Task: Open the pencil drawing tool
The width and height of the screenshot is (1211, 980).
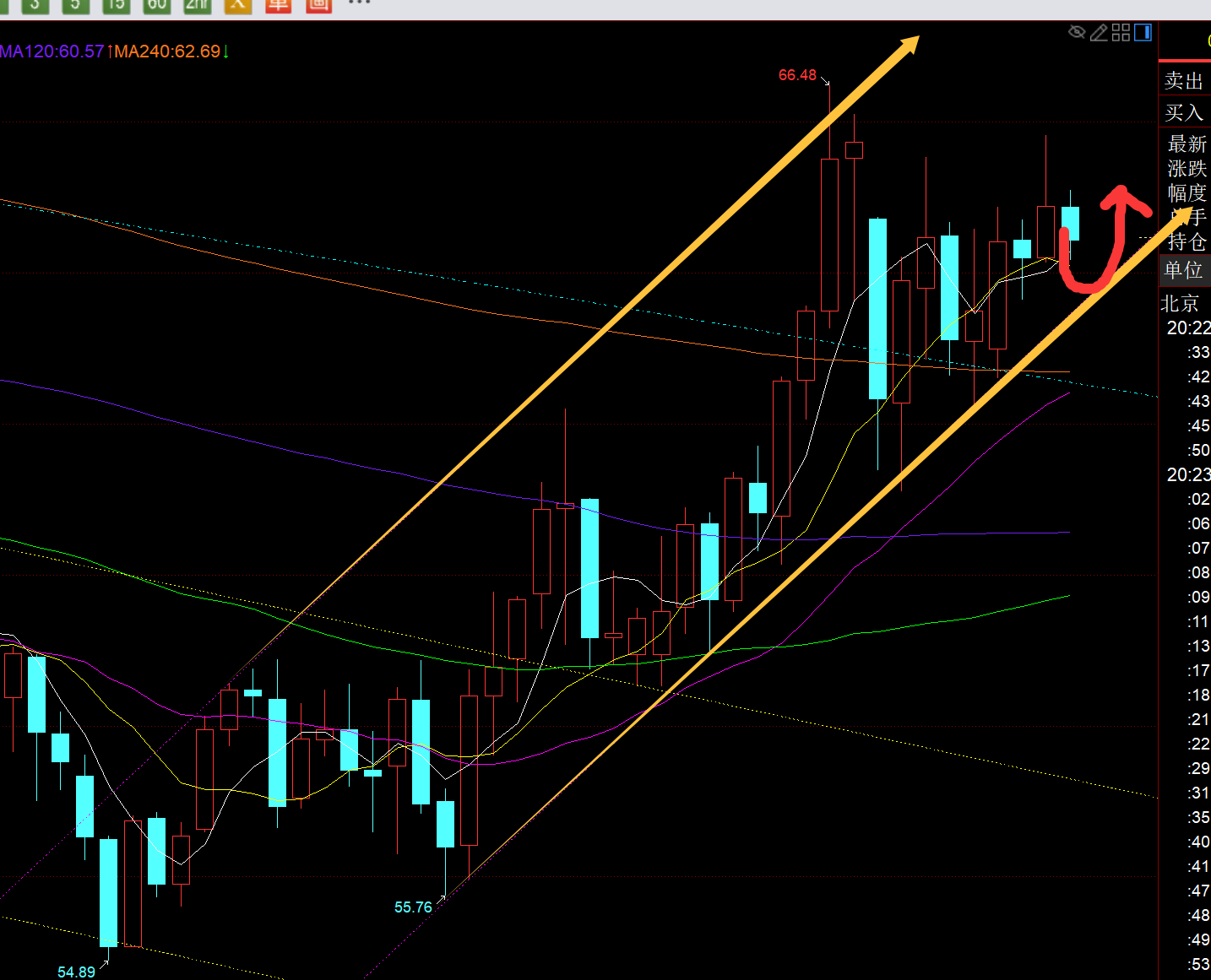Action: pyautogui.click(x=1099, y=33)
